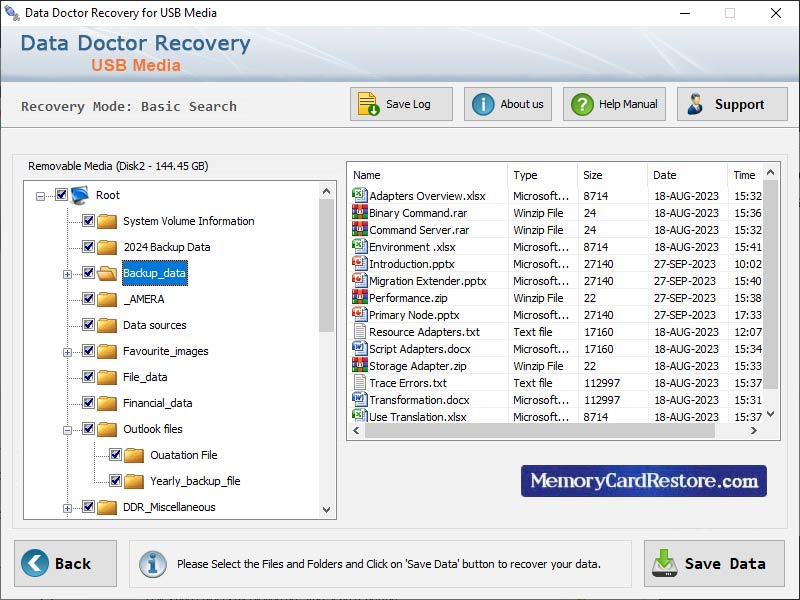Click the MemoryCardRestore.com banner
The height and width of the screenshot is (600, 800).
(644, 480)
